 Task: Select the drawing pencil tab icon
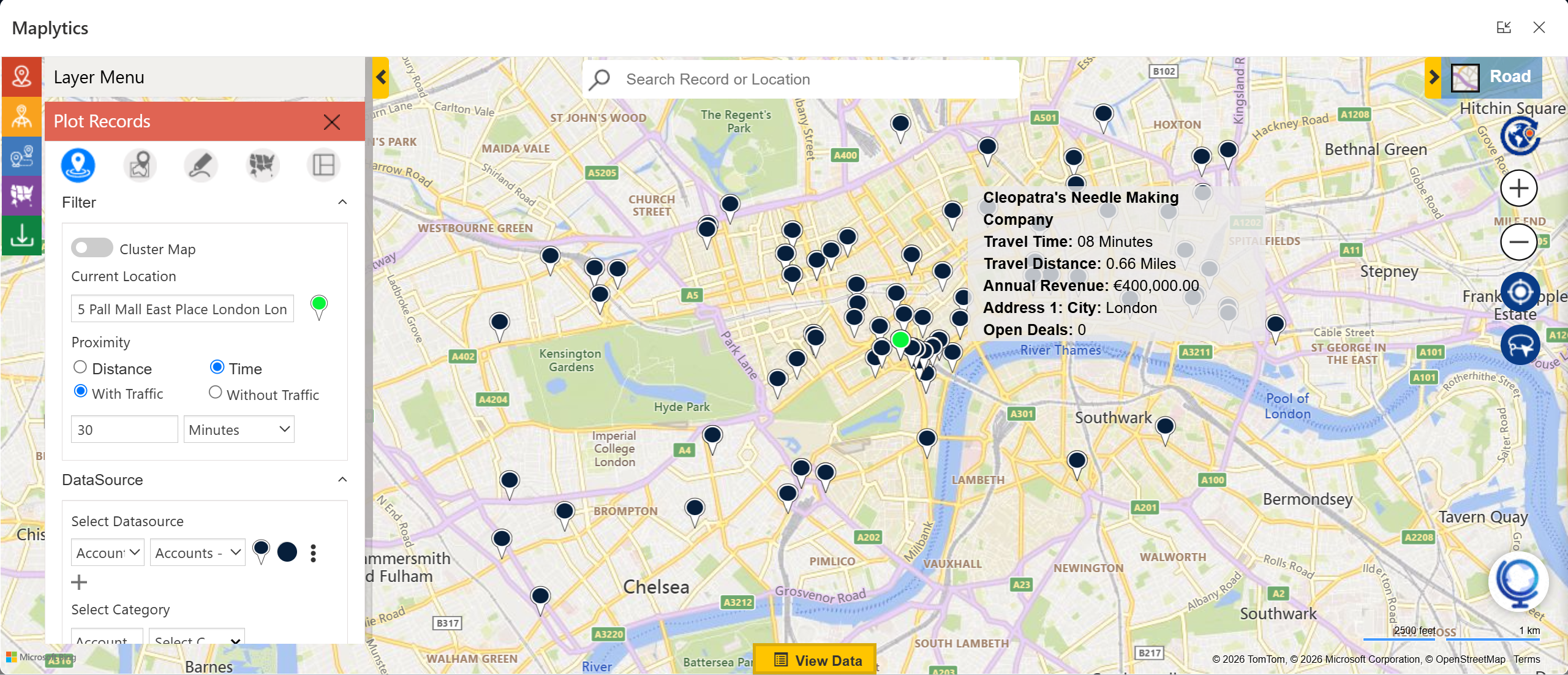pyautogui.click(x=201, y=165)
